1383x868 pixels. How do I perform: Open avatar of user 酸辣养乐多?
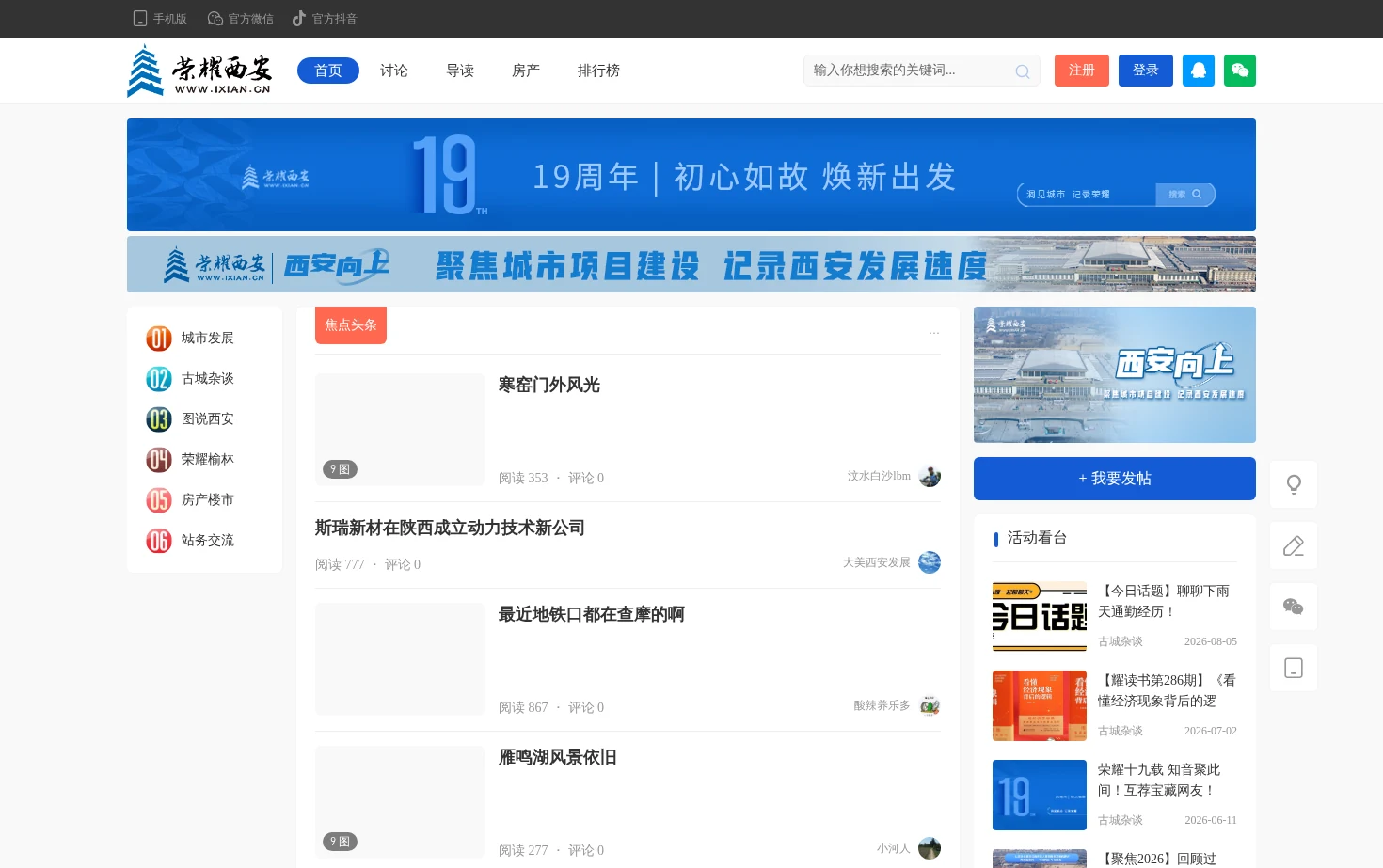click(930, 705)
